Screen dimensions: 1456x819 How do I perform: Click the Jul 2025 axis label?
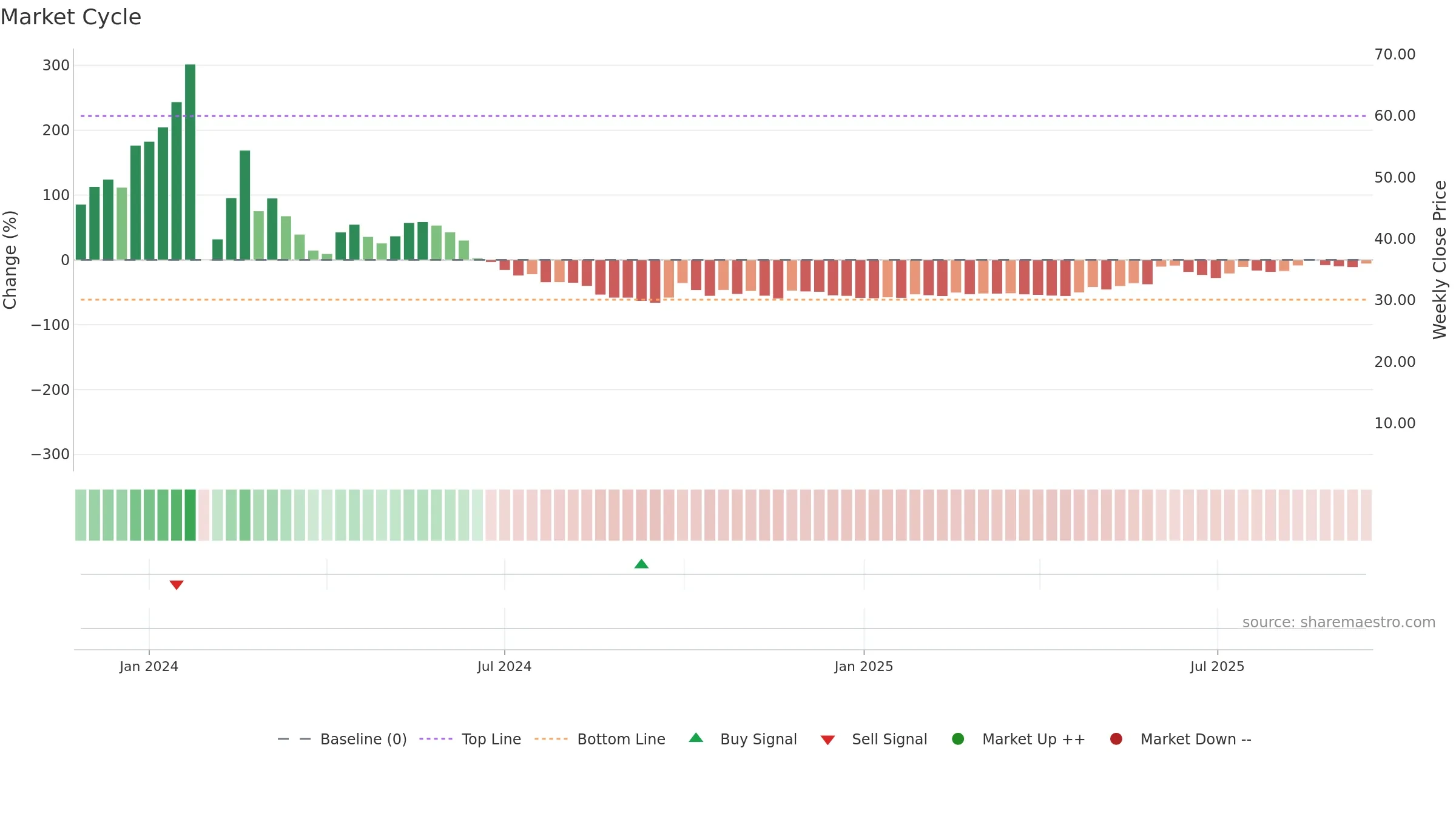point(1217,667)
